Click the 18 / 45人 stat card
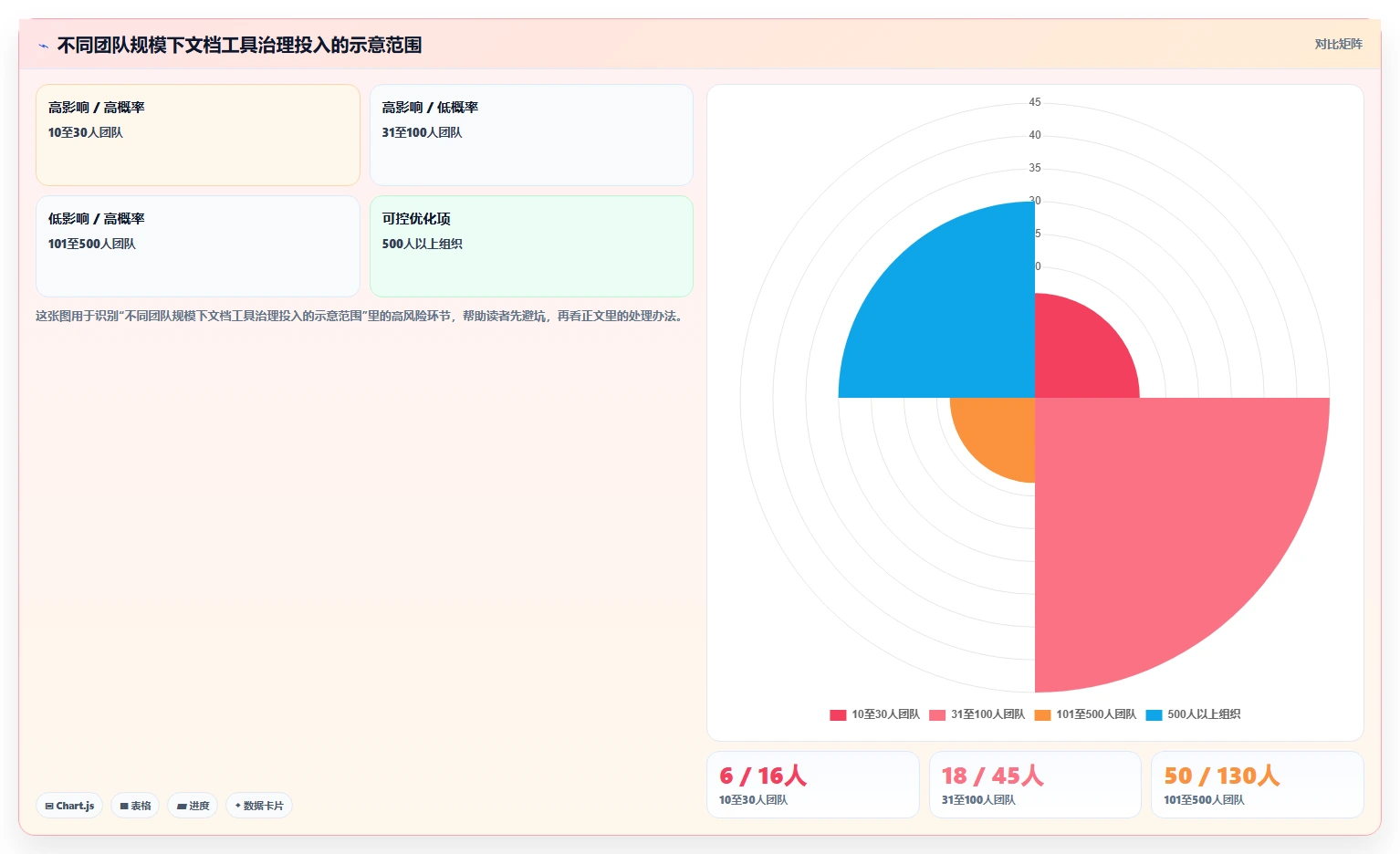Viewport: 1400px width, 854px height. click(x=1035, y=785)
